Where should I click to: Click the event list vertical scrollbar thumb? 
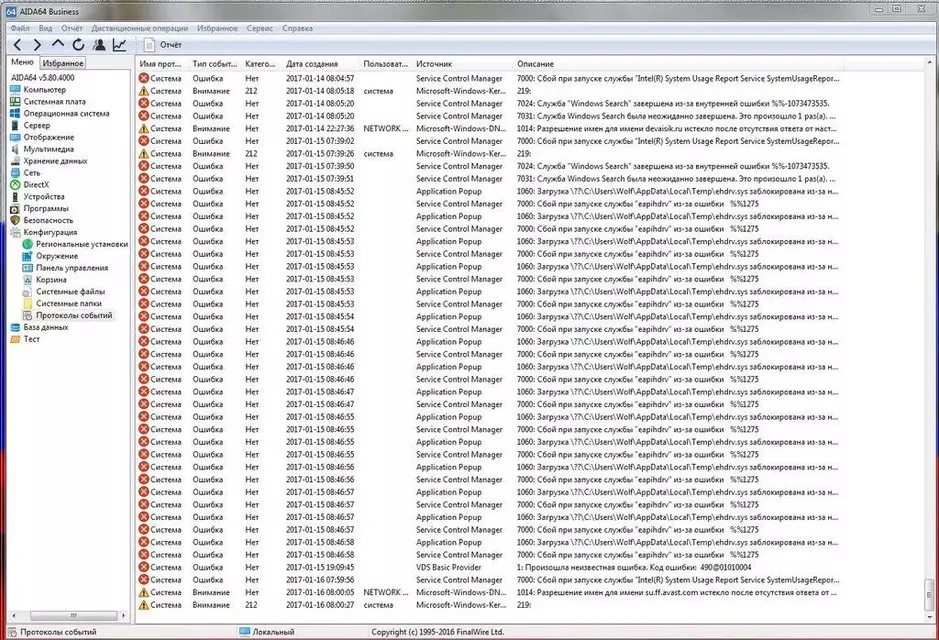[929, 594]
